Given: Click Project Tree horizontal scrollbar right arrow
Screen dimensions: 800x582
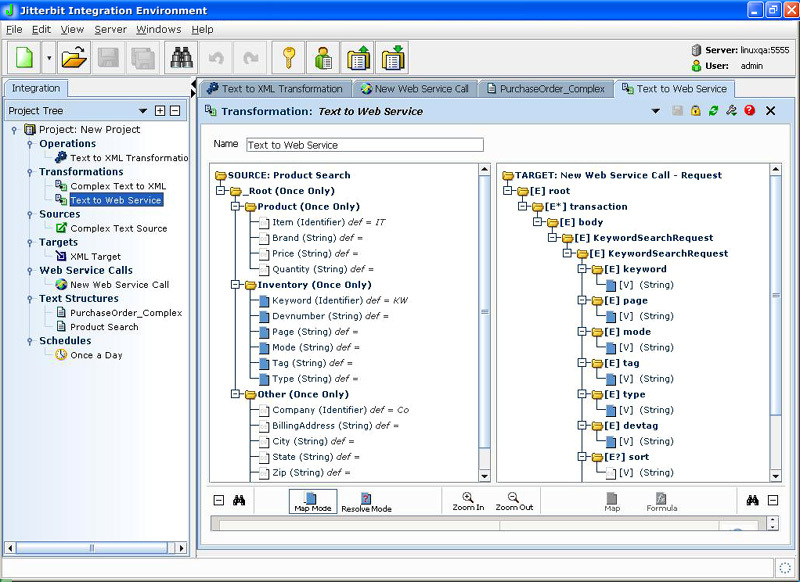Looking at the screenshot, I should (x=182, y=548).
